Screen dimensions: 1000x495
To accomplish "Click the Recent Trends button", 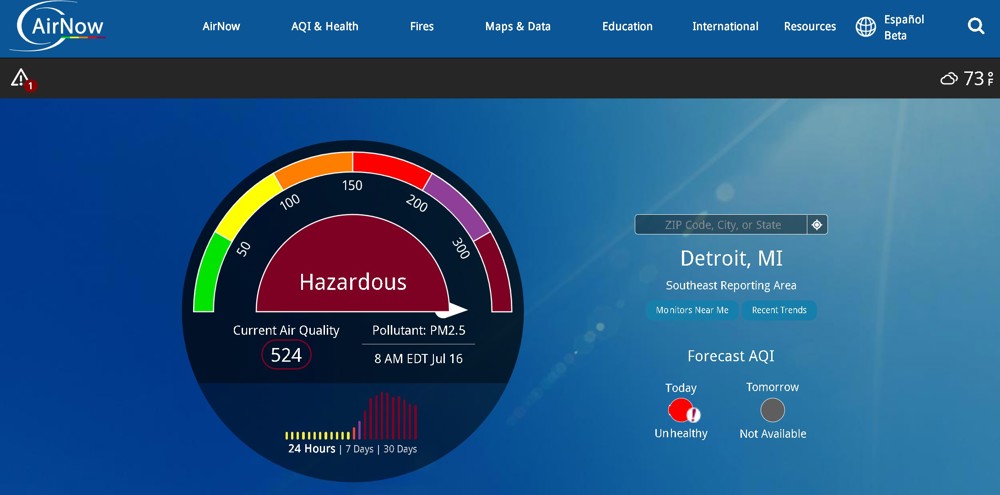I will coord(779,310).
